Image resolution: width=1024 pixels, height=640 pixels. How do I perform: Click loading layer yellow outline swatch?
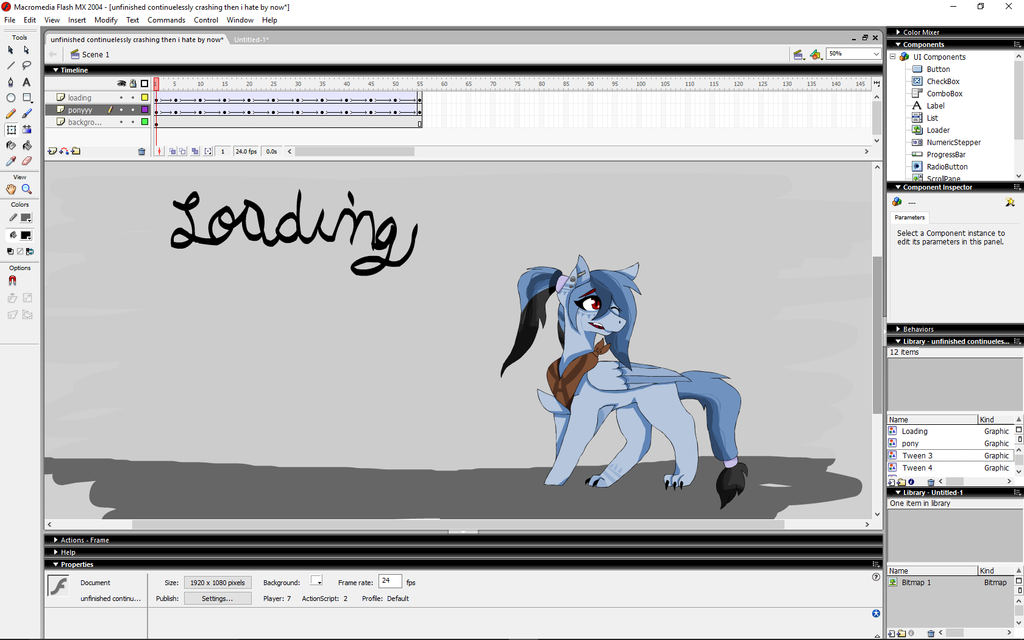coord(144,98)
